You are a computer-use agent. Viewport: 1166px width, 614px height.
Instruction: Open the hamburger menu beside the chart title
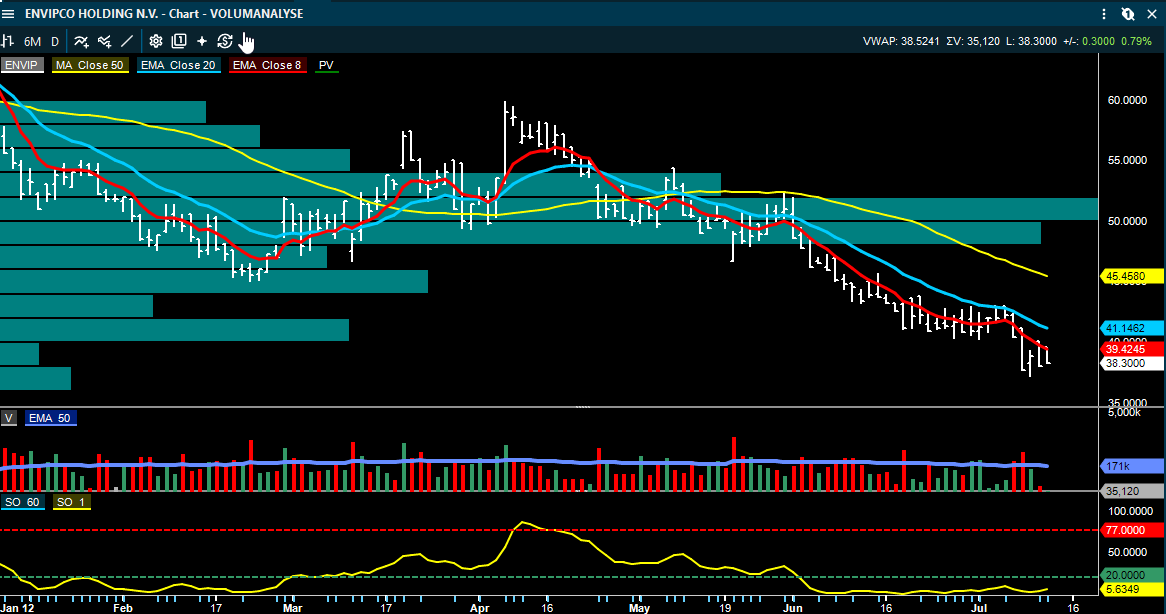[9, 14]
